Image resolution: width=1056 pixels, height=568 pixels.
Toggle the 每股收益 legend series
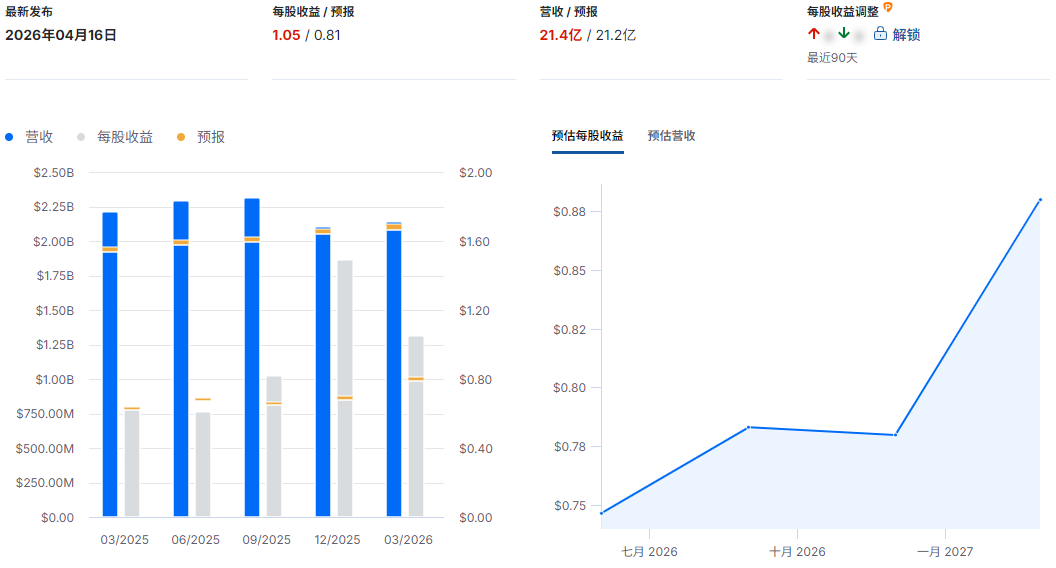[115, 137]
